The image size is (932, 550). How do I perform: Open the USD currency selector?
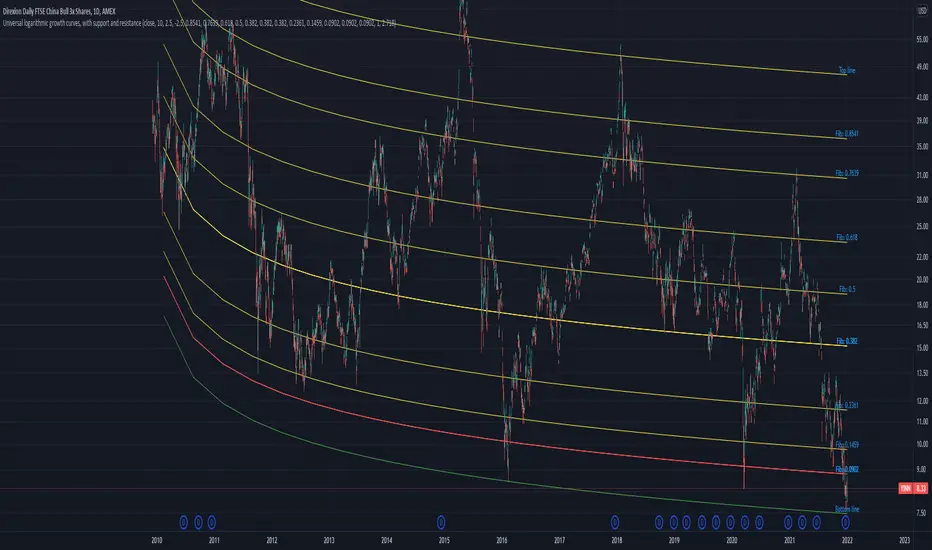click(x=922, y=11)
